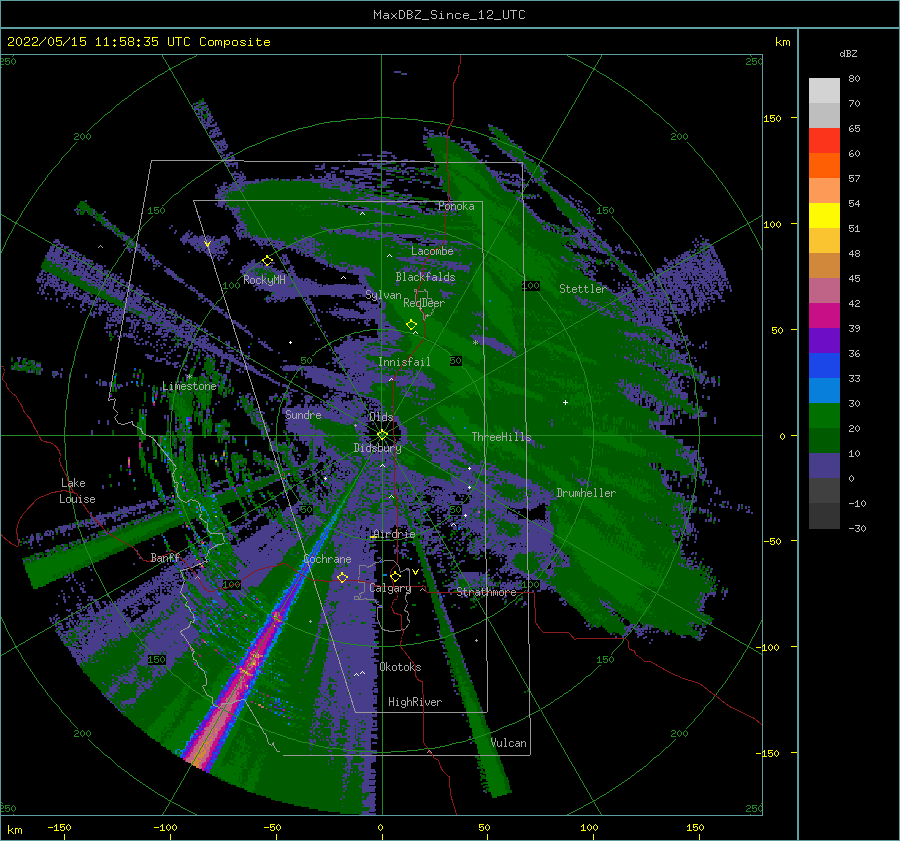Screen dimensions: 900x841
Task: Select the km unit label at bottom left
Action: [15, 830]
